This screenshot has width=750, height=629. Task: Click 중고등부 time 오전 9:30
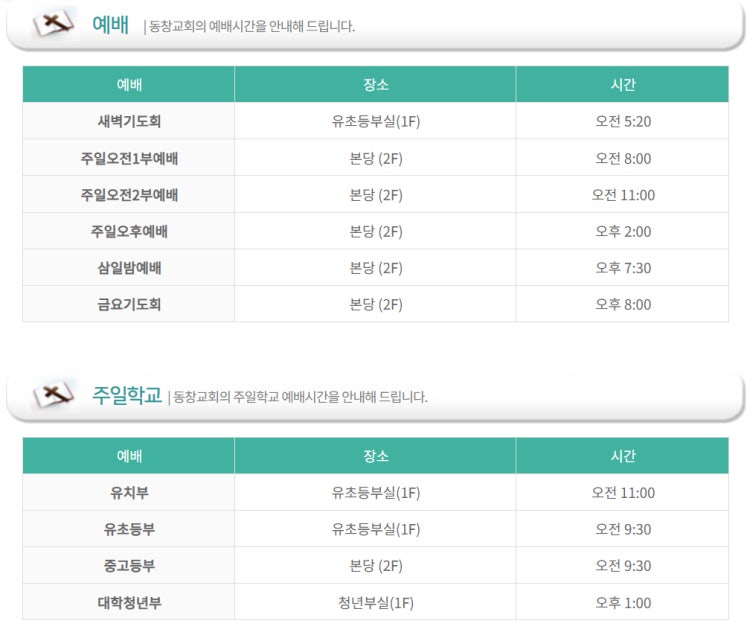[x=623, y=566]
